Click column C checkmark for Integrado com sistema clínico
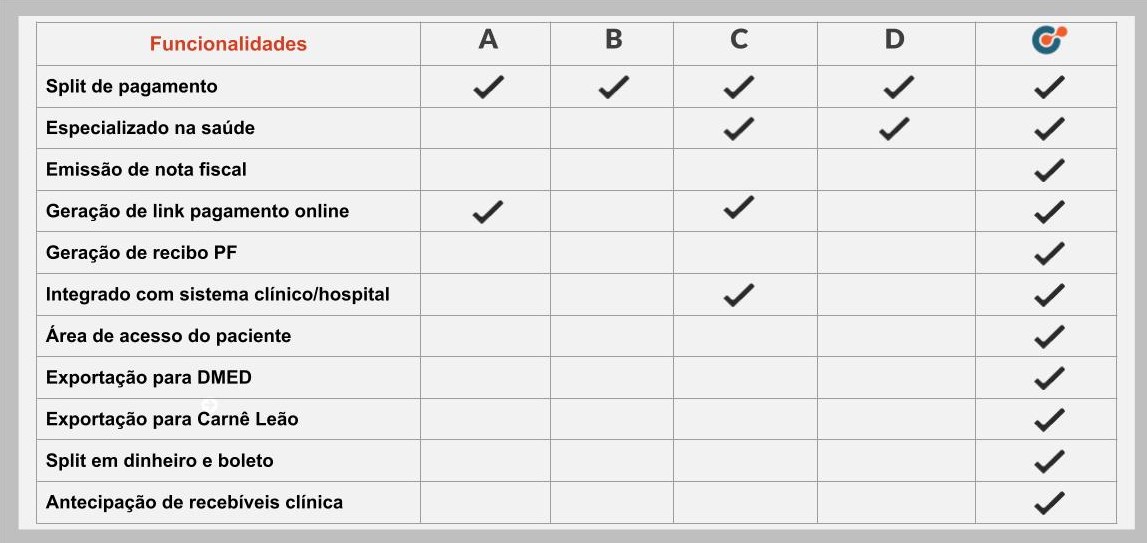The image size is (1147, 543). tap(738, 294)
